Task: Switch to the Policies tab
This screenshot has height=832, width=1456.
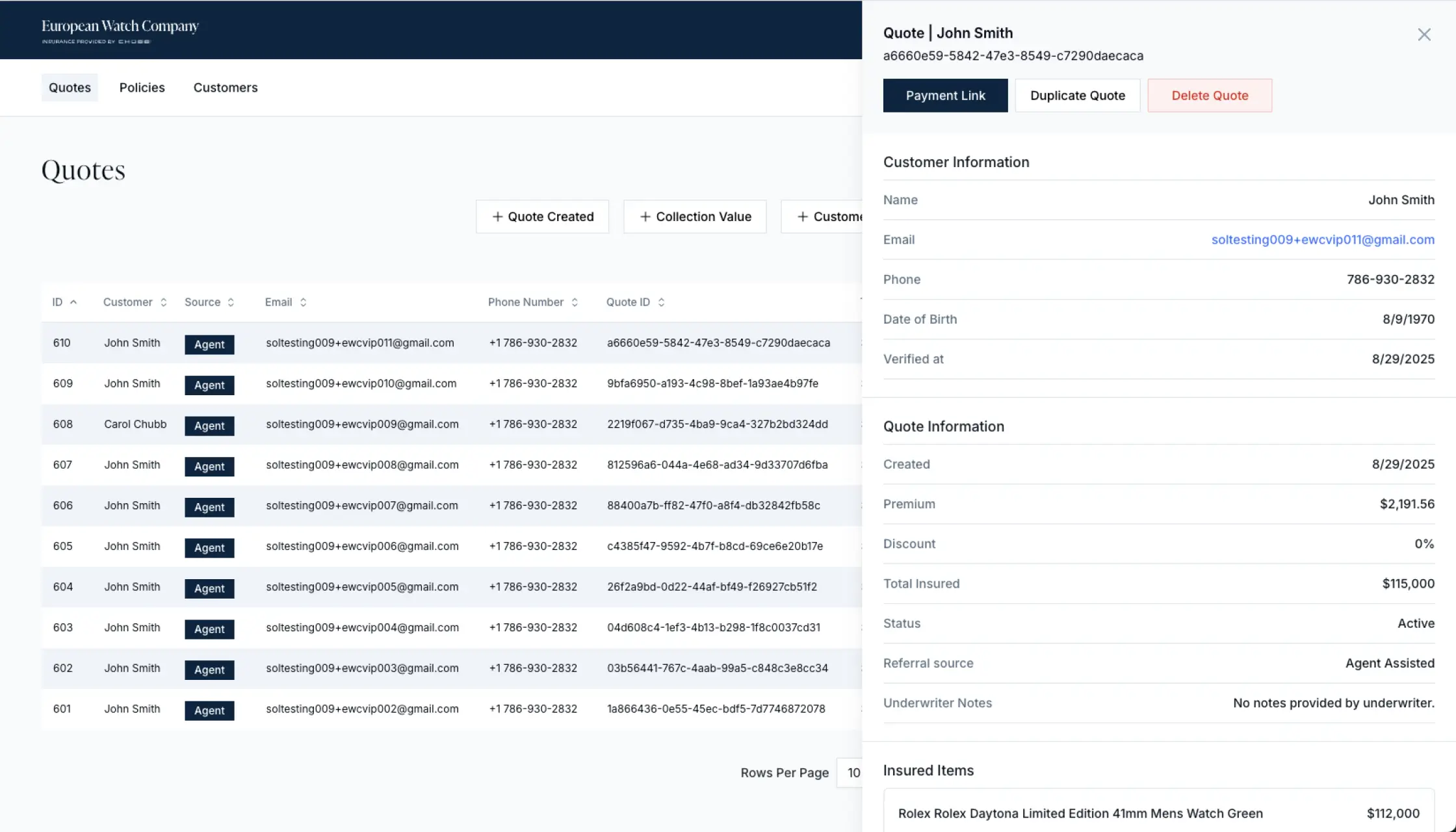Action: (142, 87)
